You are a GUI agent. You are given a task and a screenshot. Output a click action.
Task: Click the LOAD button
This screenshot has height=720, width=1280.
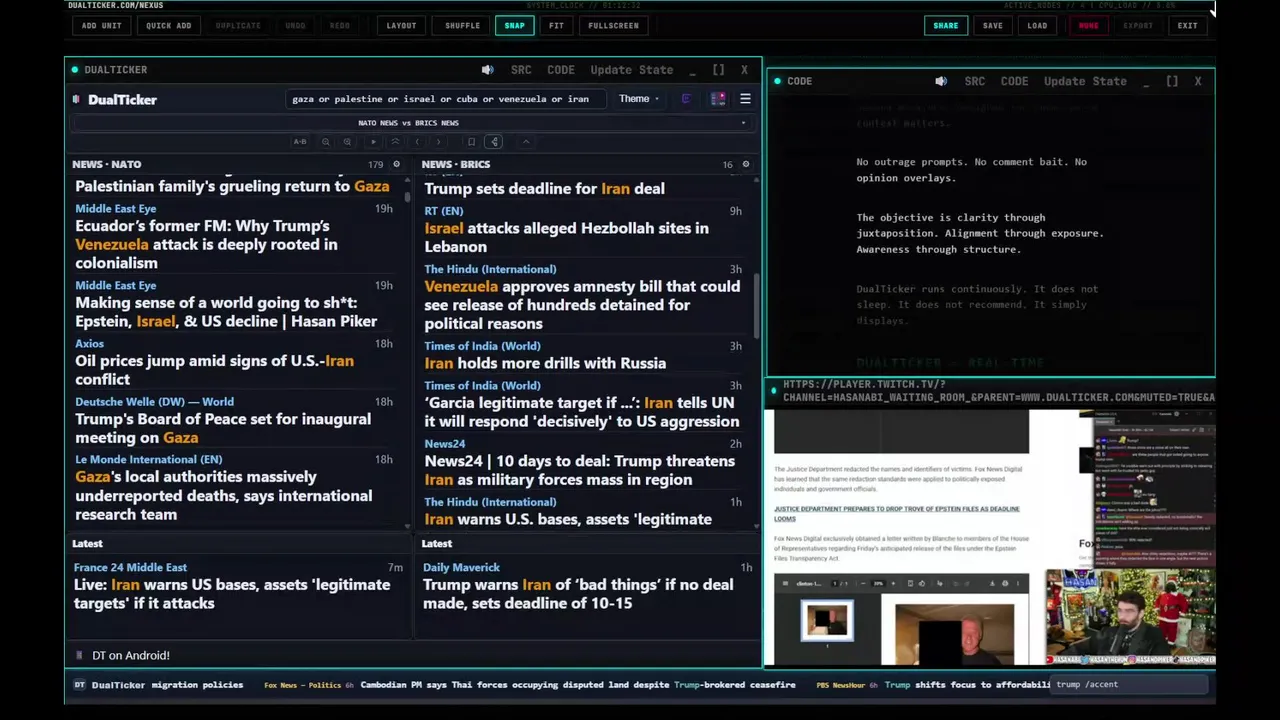[1037, 25]
